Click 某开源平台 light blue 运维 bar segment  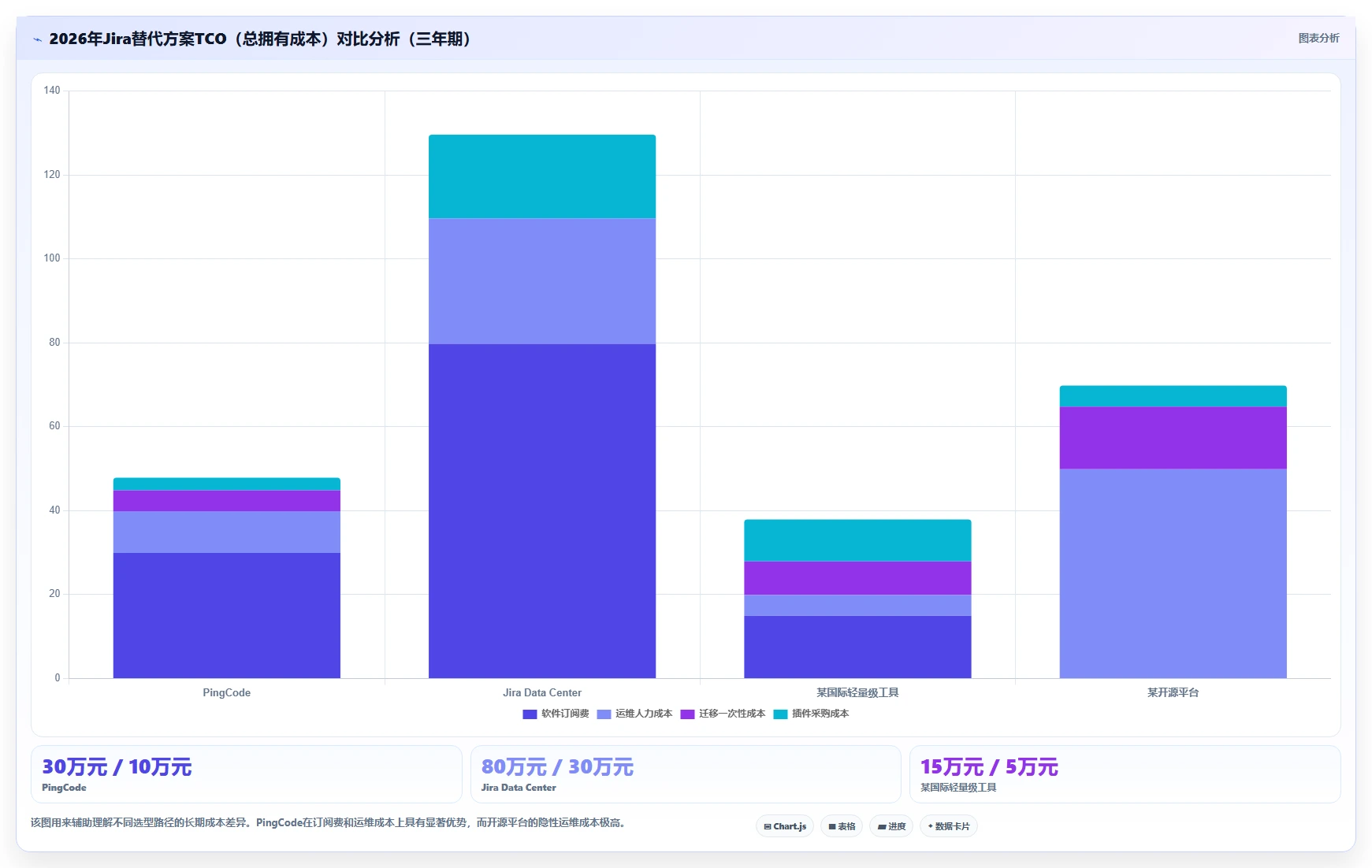click(x=1173, y=573)
